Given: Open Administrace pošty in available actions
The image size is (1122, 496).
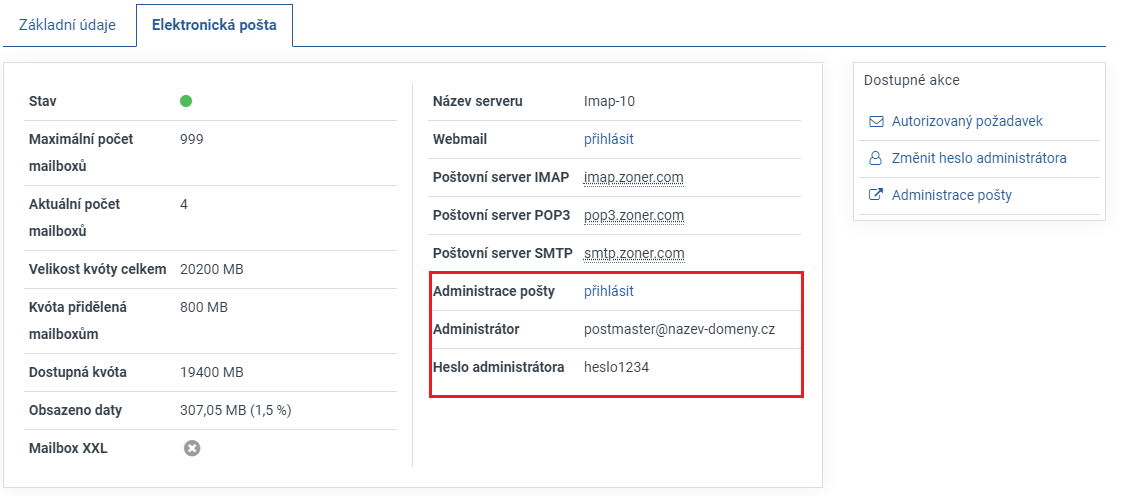Looking at the screenshot, I should pyautogui.click(x=951, y=195).
